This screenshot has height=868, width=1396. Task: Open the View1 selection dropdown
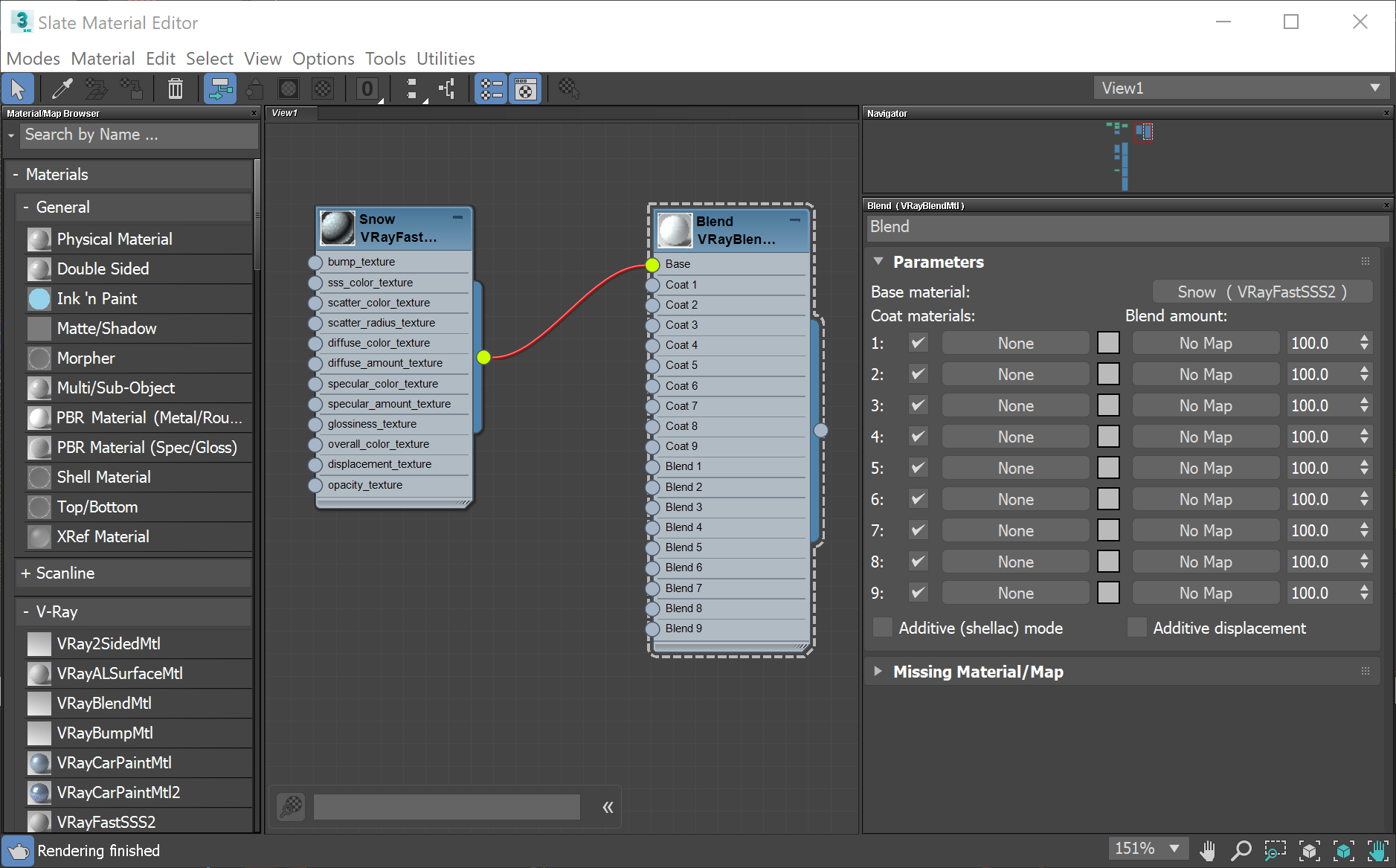[x=1241, y=87]
